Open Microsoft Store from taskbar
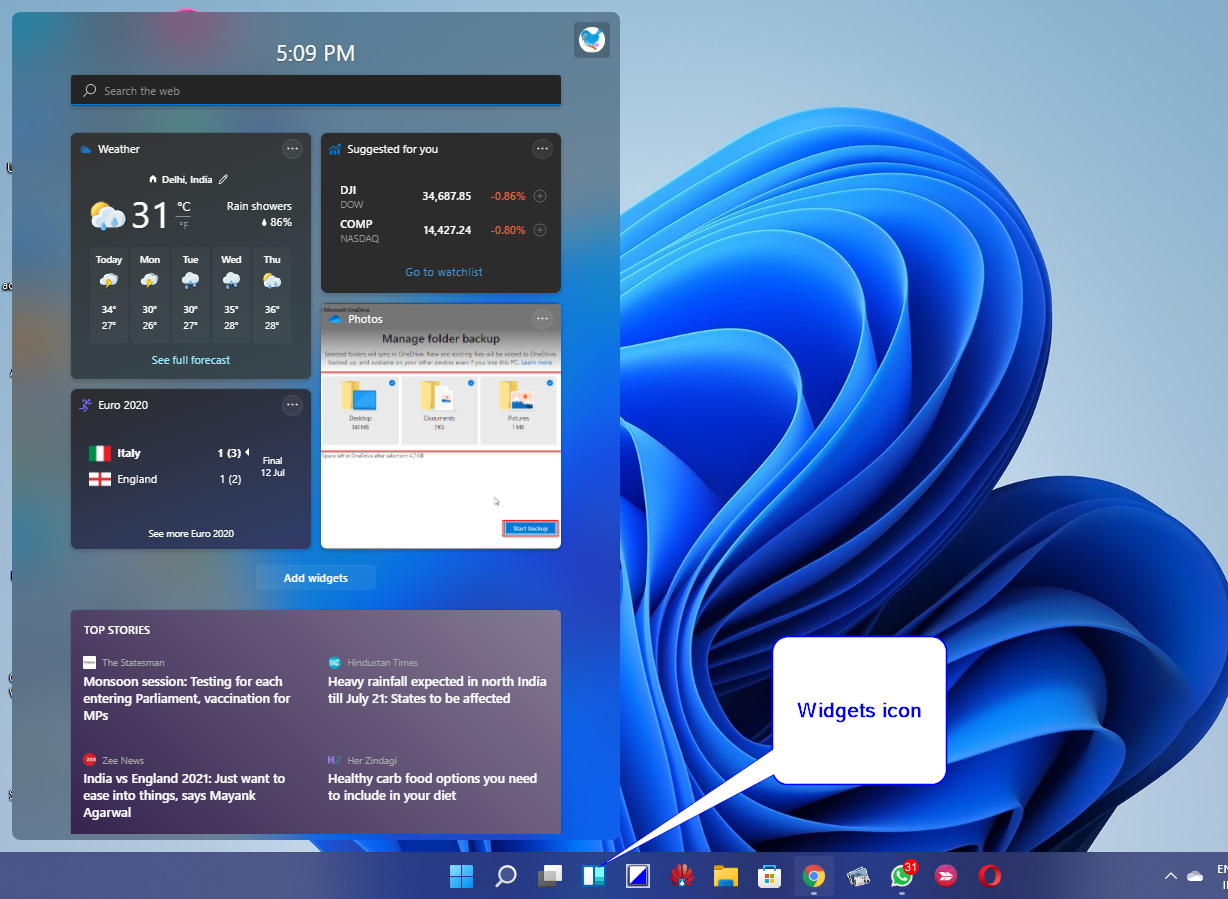1228x899 pixels. click(x=769, y=876)
